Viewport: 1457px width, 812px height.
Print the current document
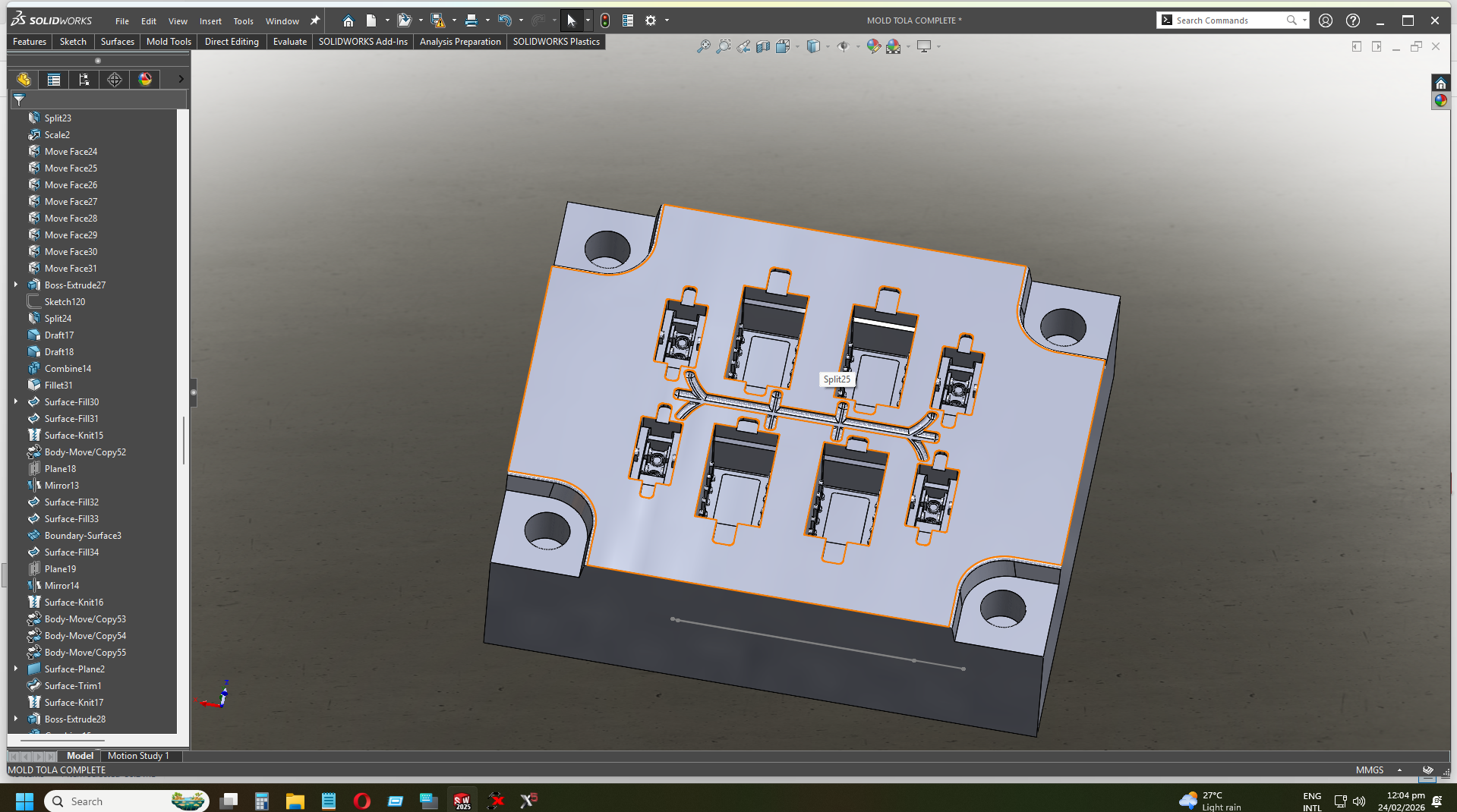(x=471, y=20)
